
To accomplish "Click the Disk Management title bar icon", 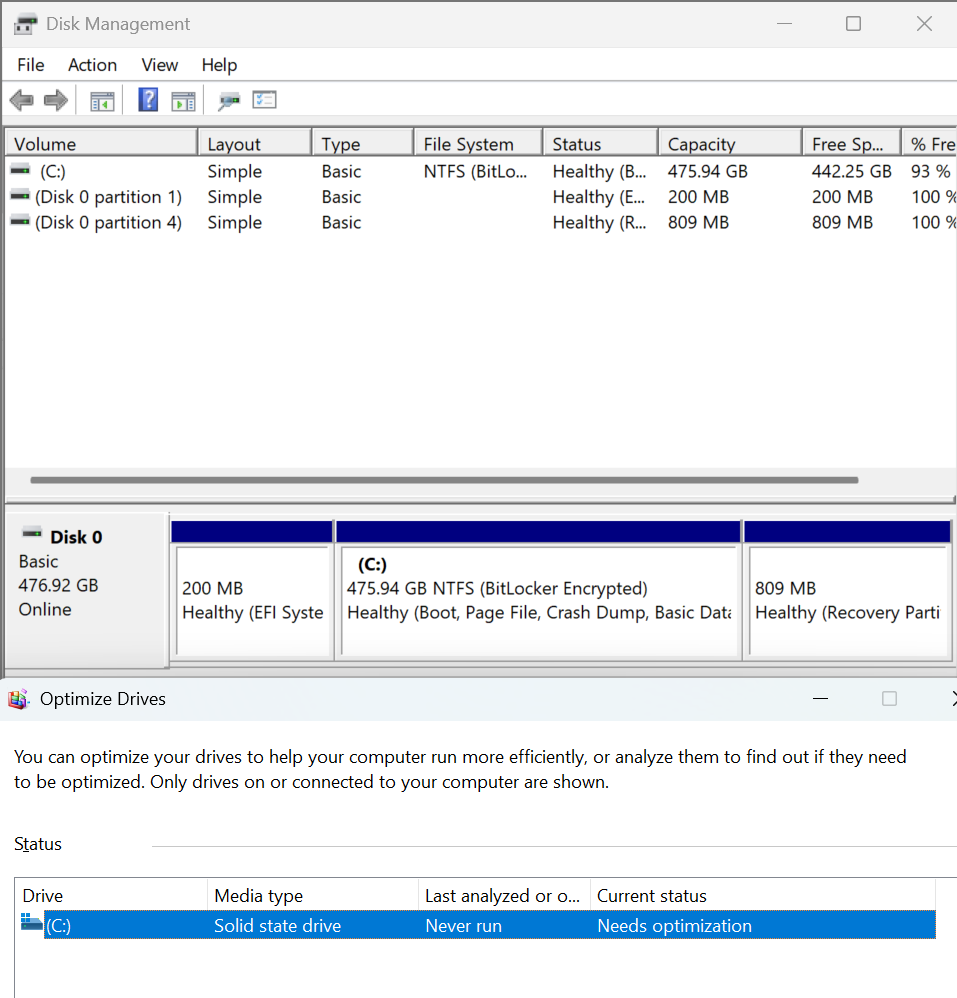I will tap(25, 25).
